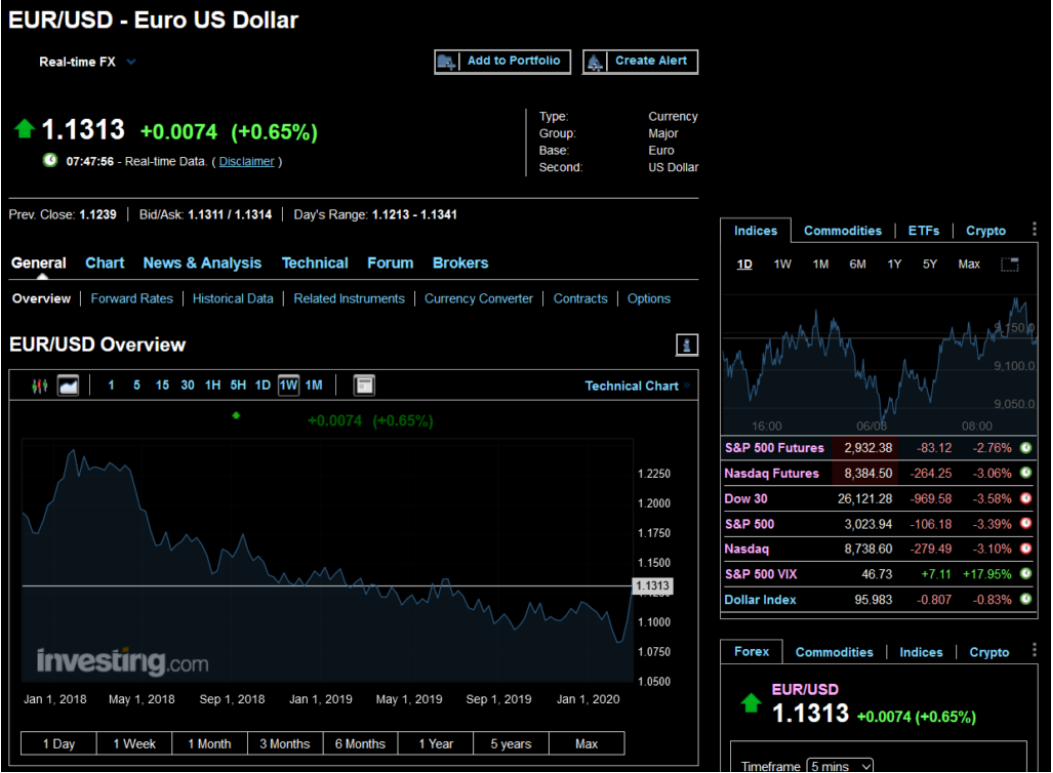
Task: Open the Contracts sub-tab
Action: (580, 299)
